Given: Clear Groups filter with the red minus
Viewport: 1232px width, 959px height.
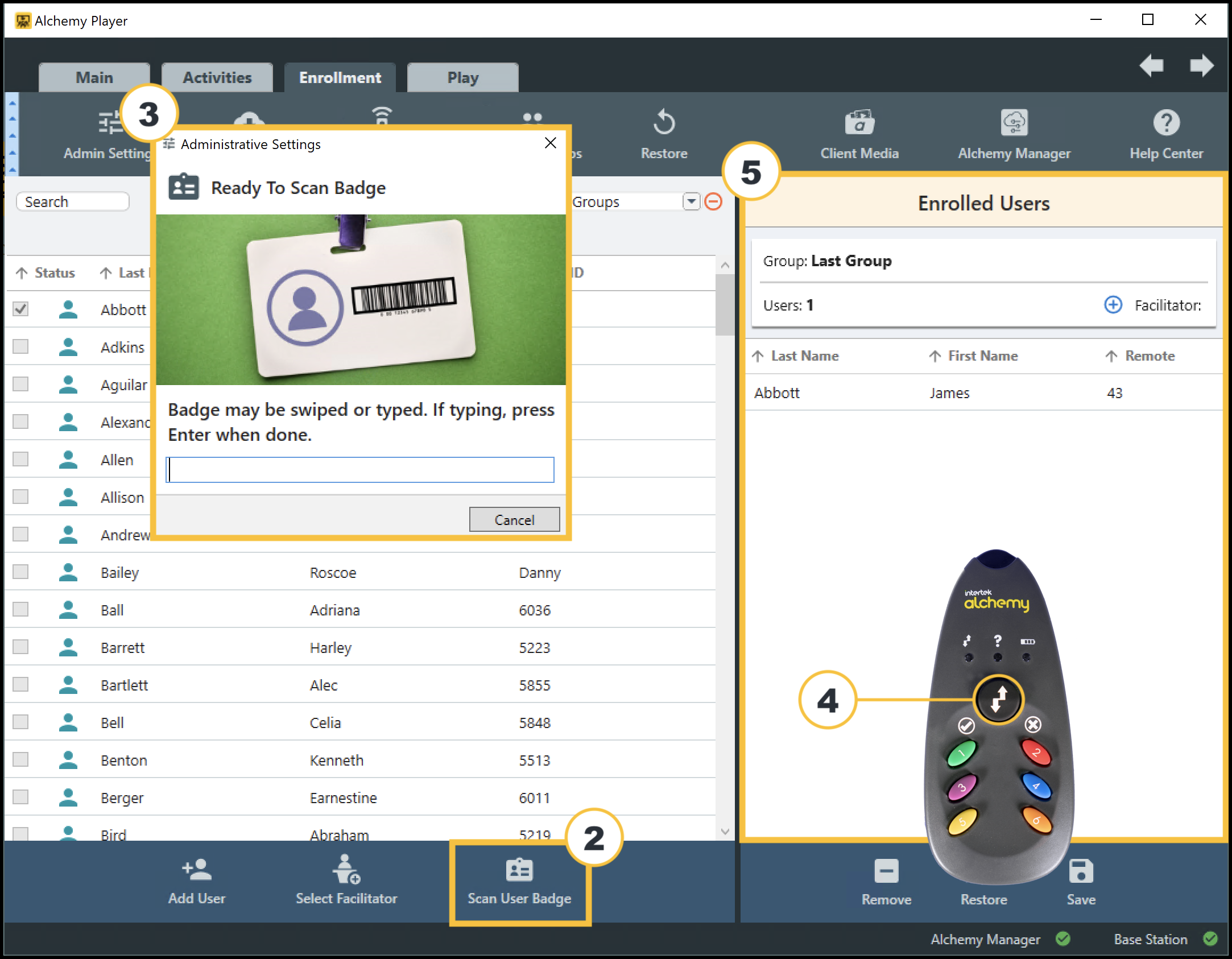Looking at the screenshot, I should pyautogui.click(x=713, y=201).
